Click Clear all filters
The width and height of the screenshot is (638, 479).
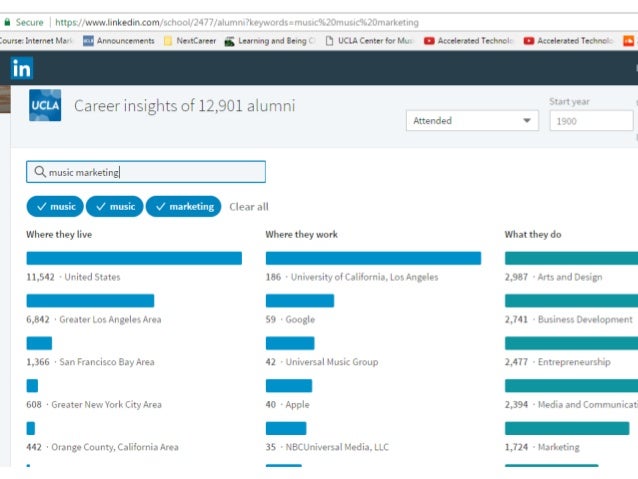(x=249, y=207)
